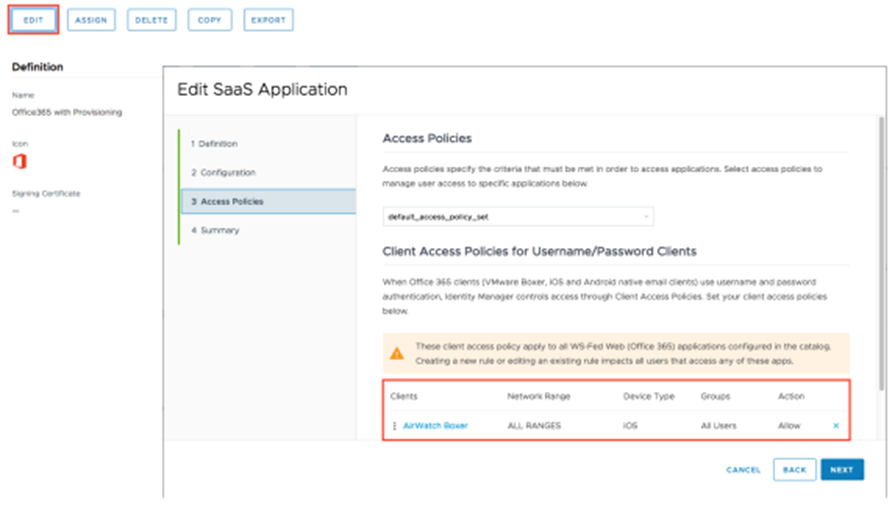Image resolution: width=895 pixels, height=508 pixels.
Task: Go to the Definition step
Action: (218, 144)
